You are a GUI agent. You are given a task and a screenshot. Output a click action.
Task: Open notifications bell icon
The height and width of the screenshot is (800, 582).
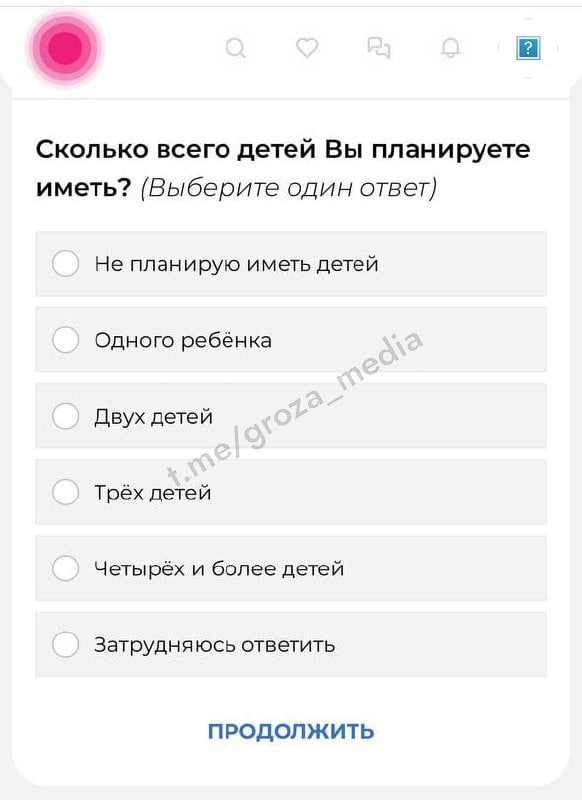[x=450, y=48]
